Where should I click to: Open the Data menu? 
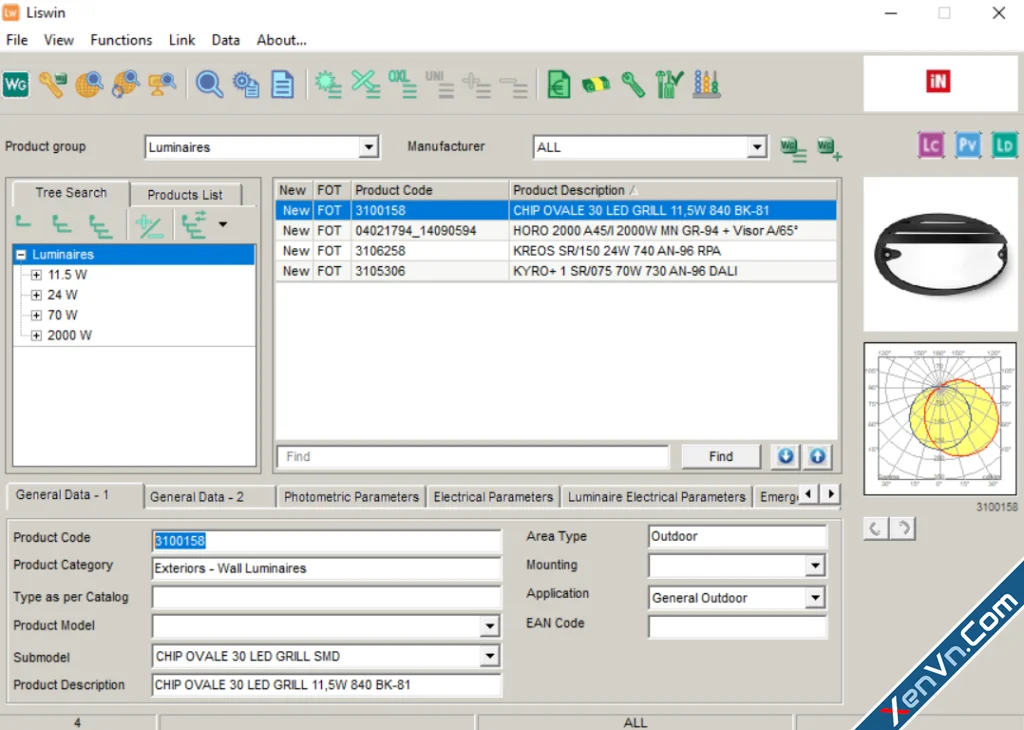pos(225,40)
